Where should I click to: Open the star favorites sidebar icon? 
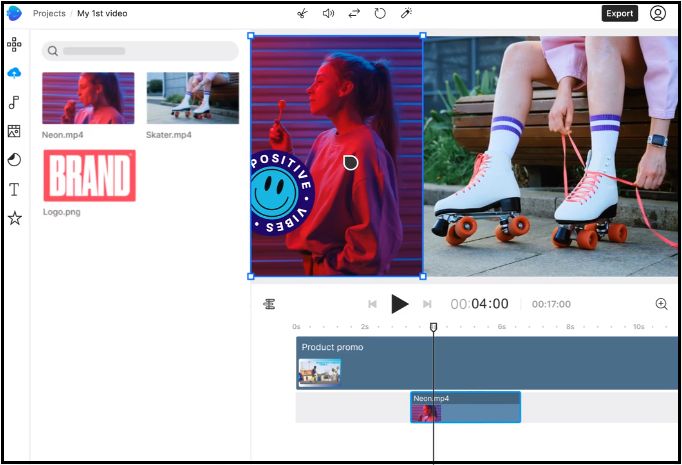tap(14, 218)
